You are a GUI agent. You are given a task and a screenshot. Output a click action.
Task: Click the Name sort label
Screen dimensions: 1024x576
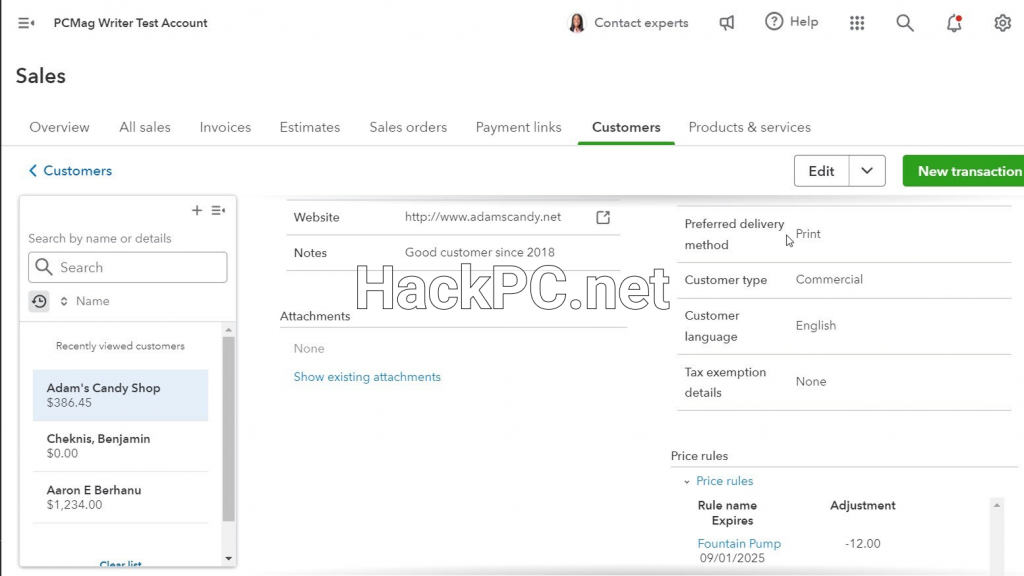pos(93,301)
